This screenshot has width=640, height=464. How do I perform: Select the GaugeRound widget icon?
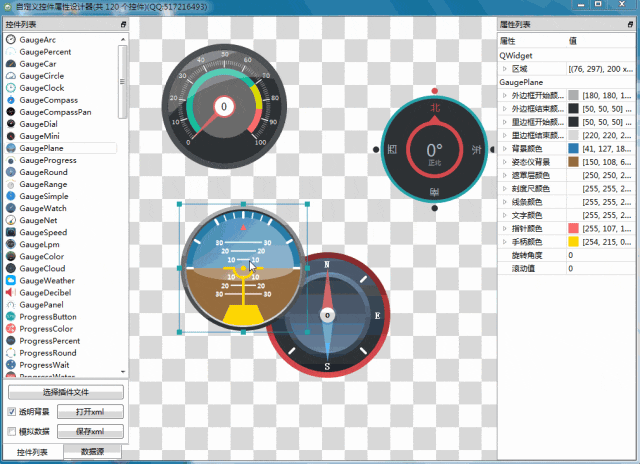11,172
